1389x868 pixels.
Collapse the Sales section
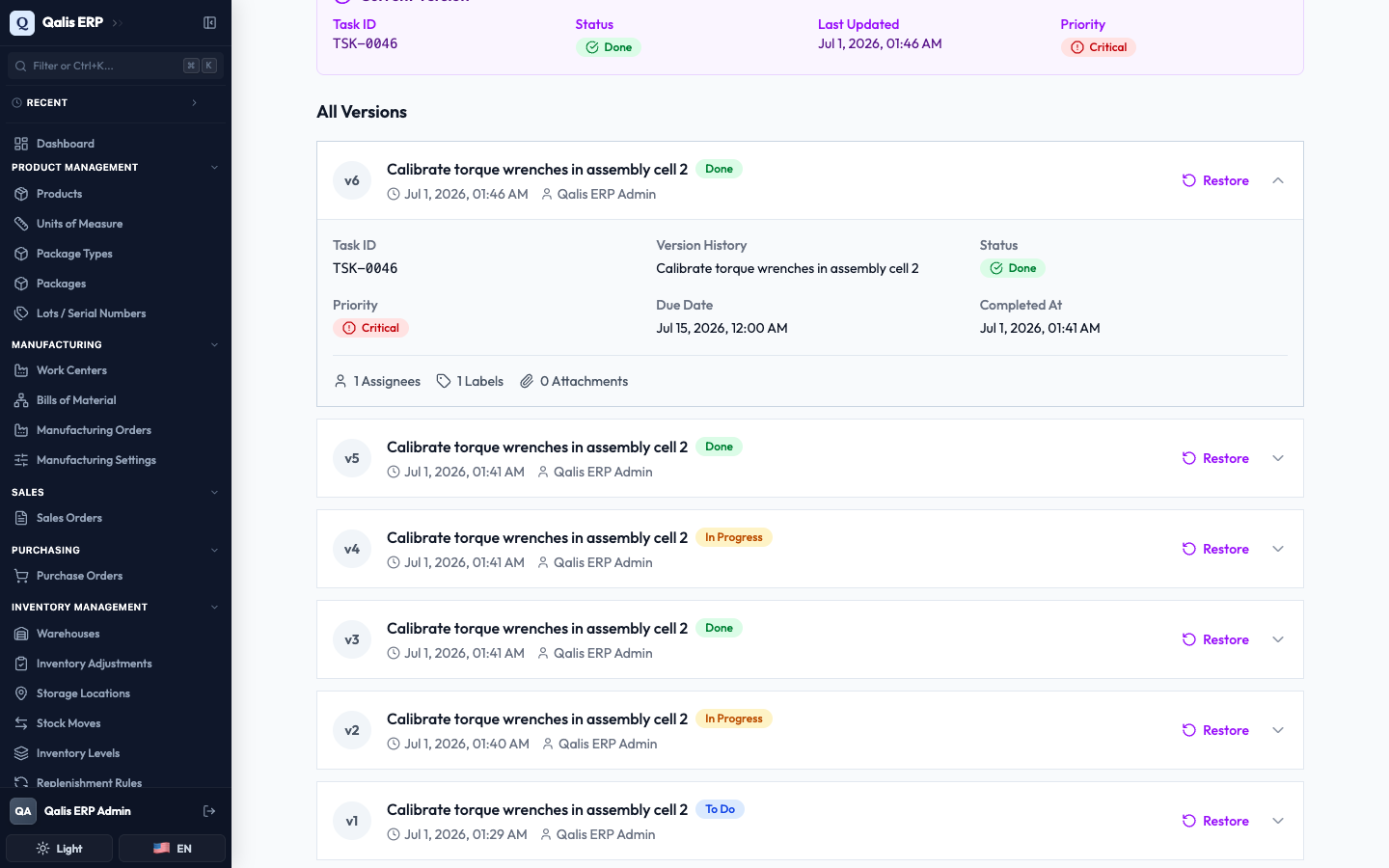(x=214, y=492)
